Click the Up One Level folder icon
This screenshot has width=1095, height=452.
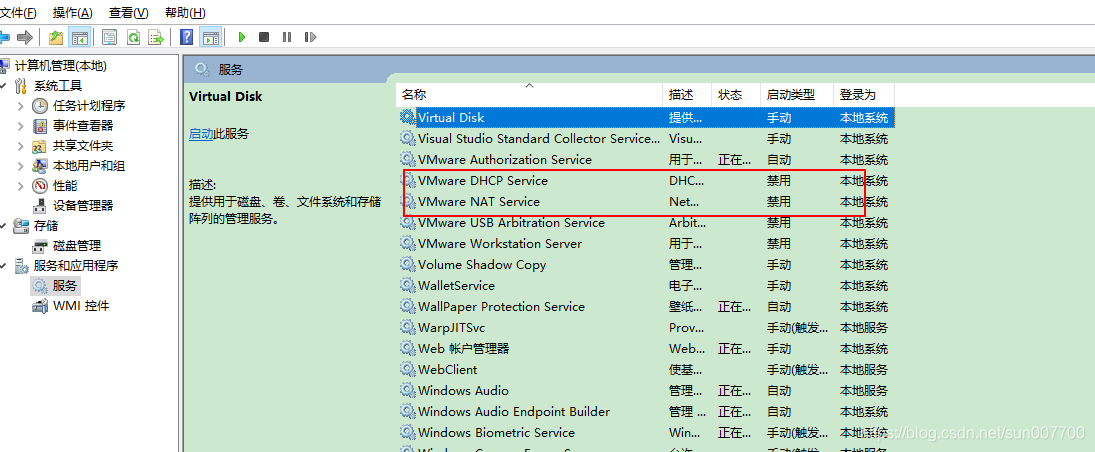point(56,37)
